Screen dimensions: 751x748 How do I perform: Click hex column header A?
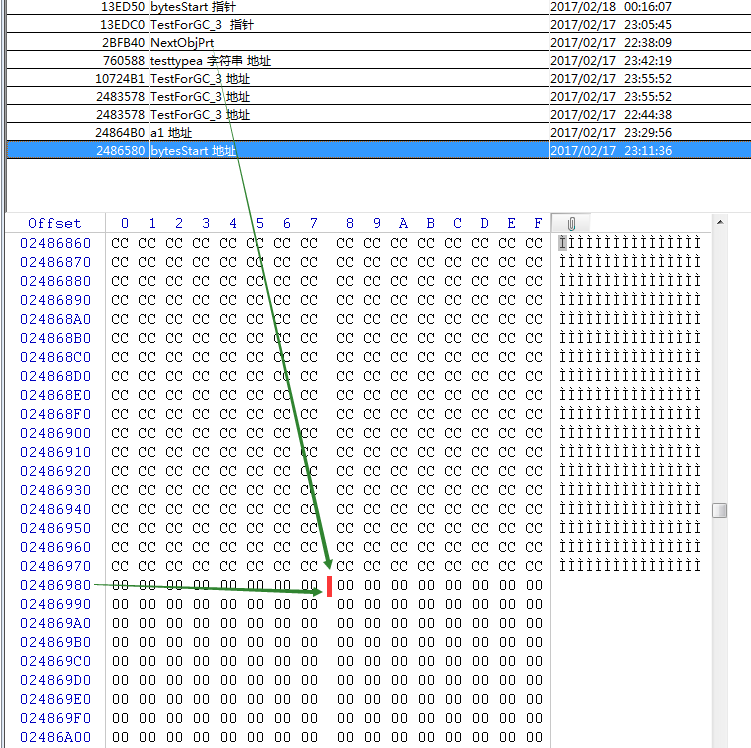coord(403,224)
